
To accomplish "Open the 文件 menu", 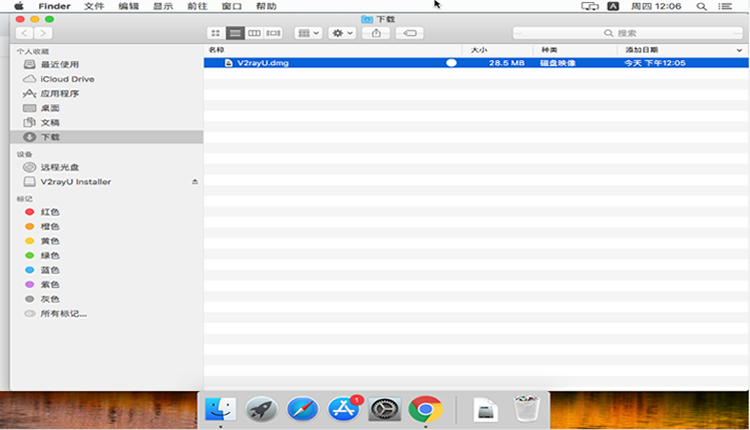I will pos(94,6).
